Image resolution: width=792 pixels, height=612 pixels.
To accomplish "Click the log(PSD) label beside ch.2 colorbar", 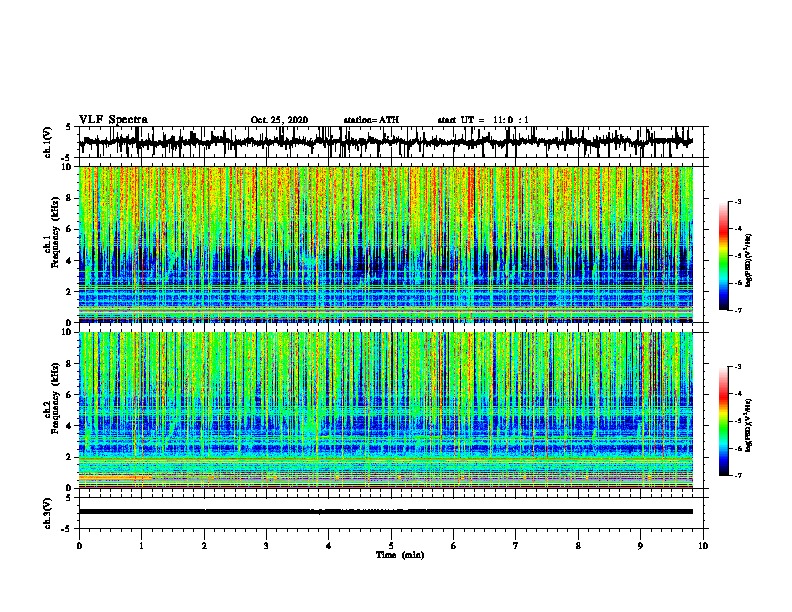I will click(749, 425).
